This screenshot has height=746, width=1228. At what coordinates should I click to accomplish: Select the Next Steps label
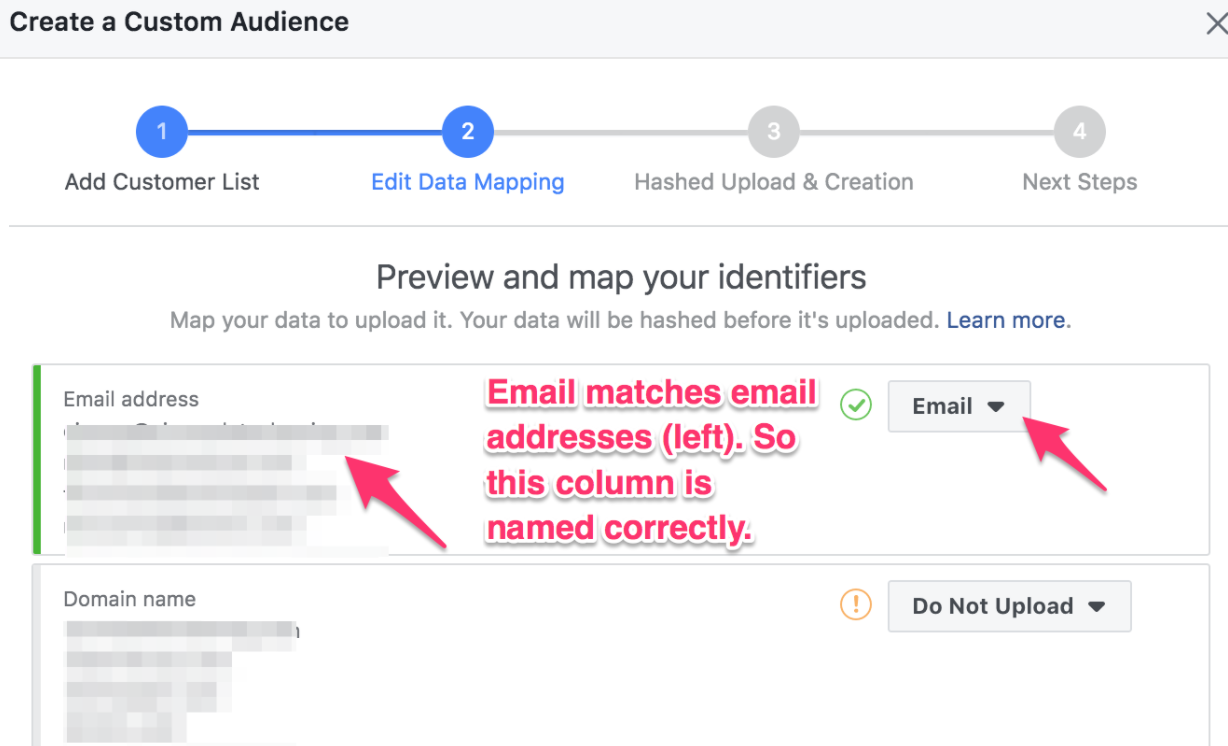pos(1079,182)
